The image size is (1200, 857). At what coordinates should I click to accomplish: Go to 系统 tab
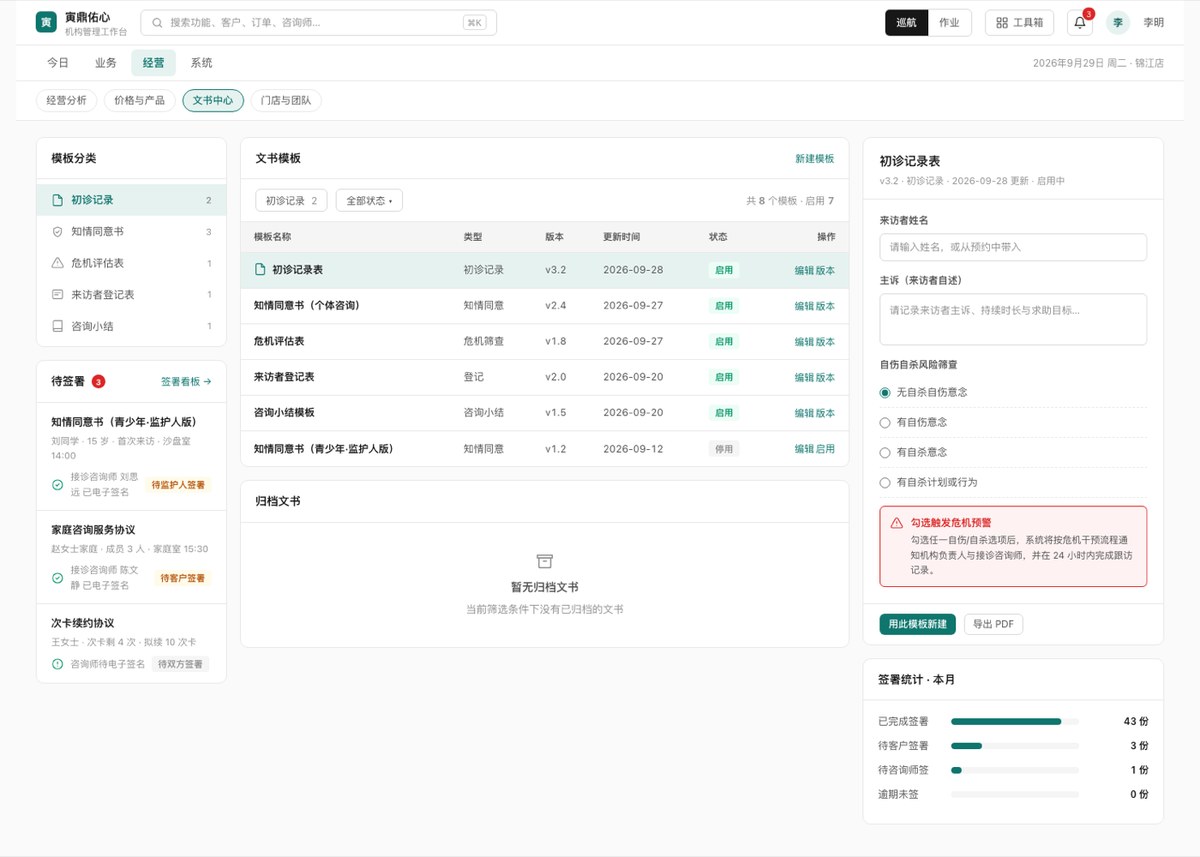point(201,63)
